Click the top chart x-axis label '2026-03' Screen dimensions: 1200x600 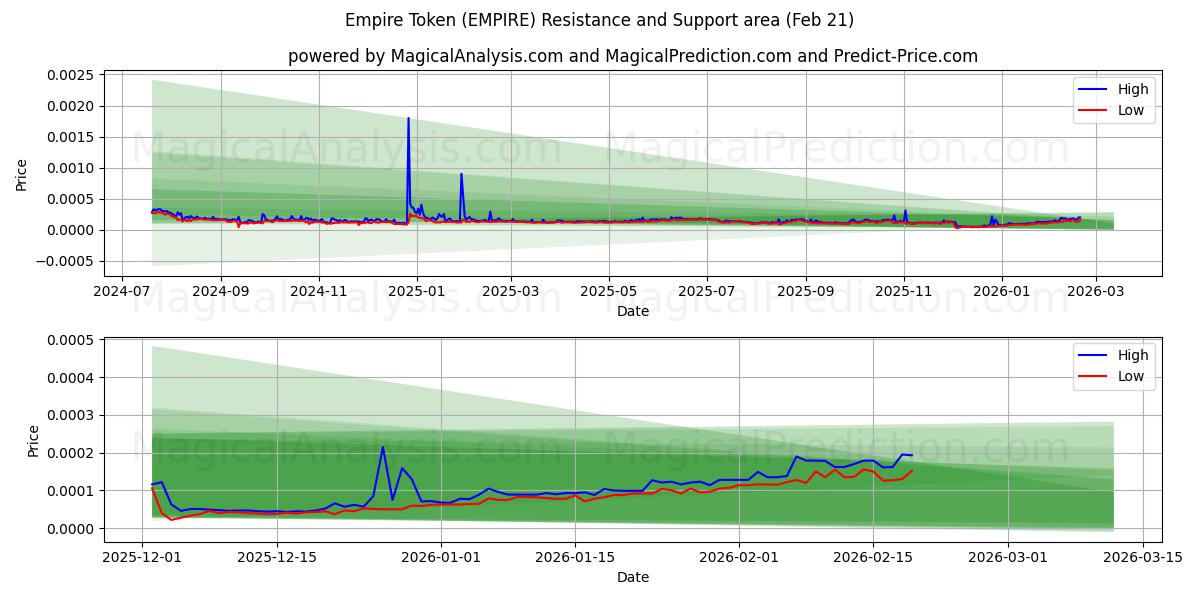tap(1096, 290)
